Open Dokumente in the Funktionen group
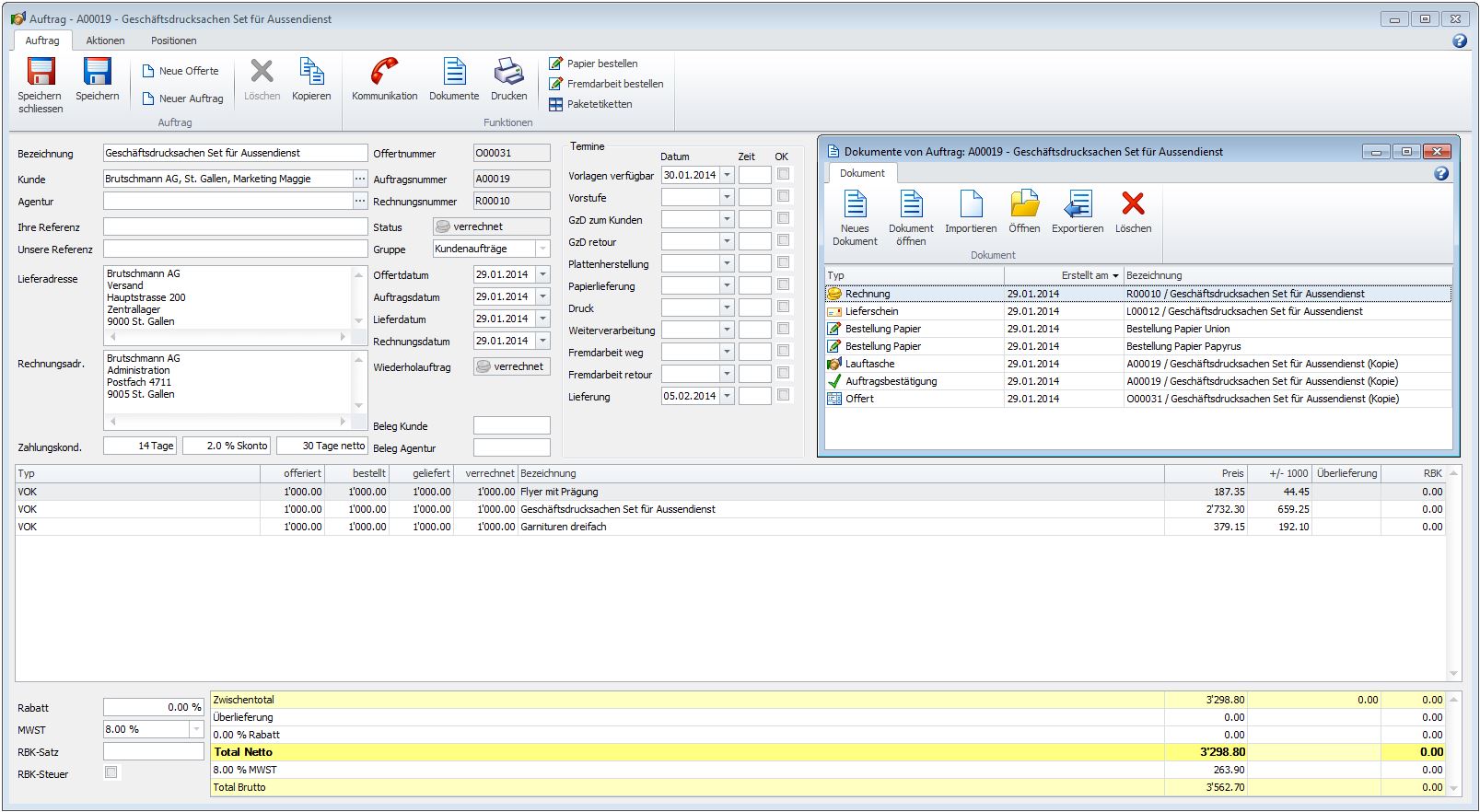 click(454, 72)
